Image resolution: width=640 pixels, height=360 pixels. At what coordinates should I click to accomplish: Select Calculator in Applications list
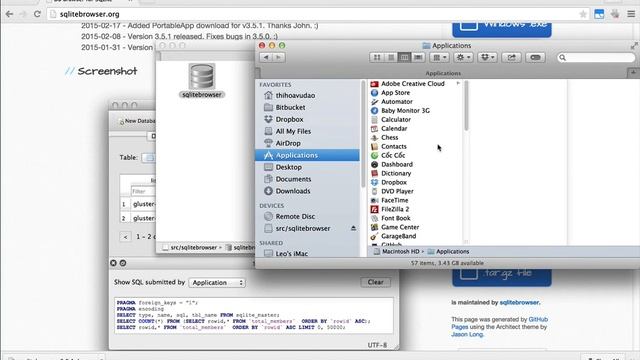[x=396, y=120]
